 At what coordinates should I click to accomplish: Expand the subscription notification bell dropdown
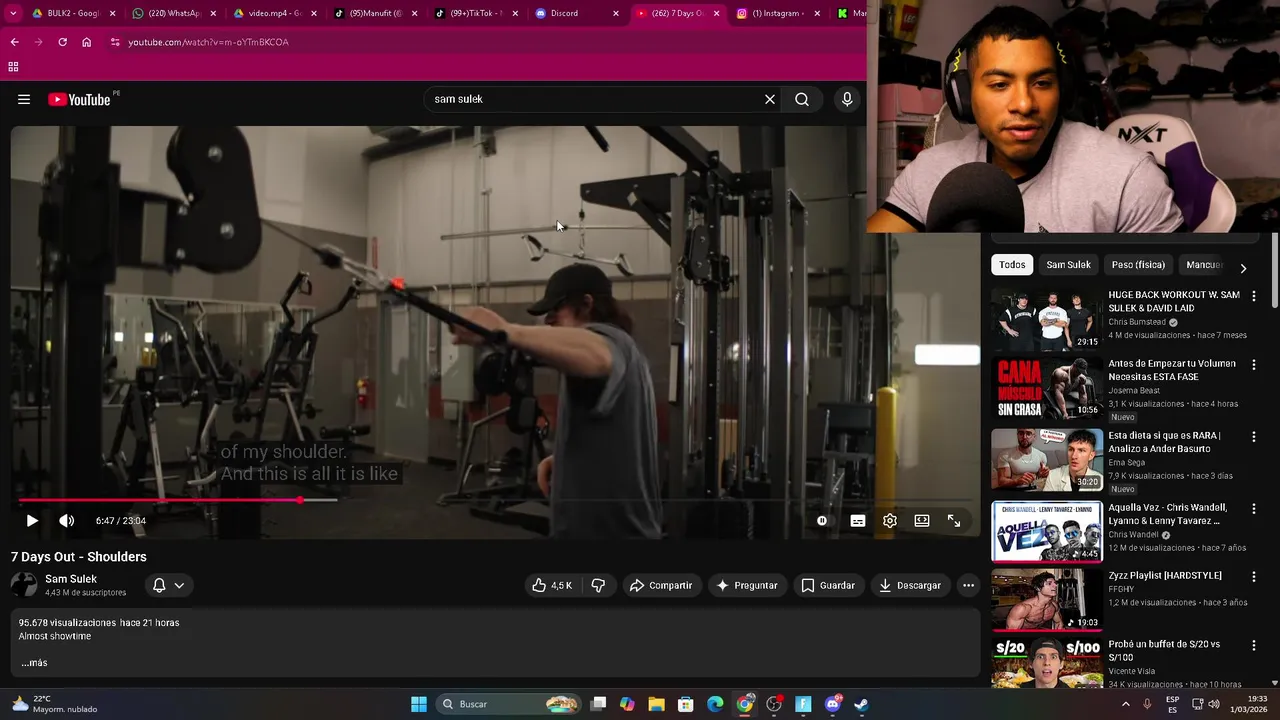[168, 585]
